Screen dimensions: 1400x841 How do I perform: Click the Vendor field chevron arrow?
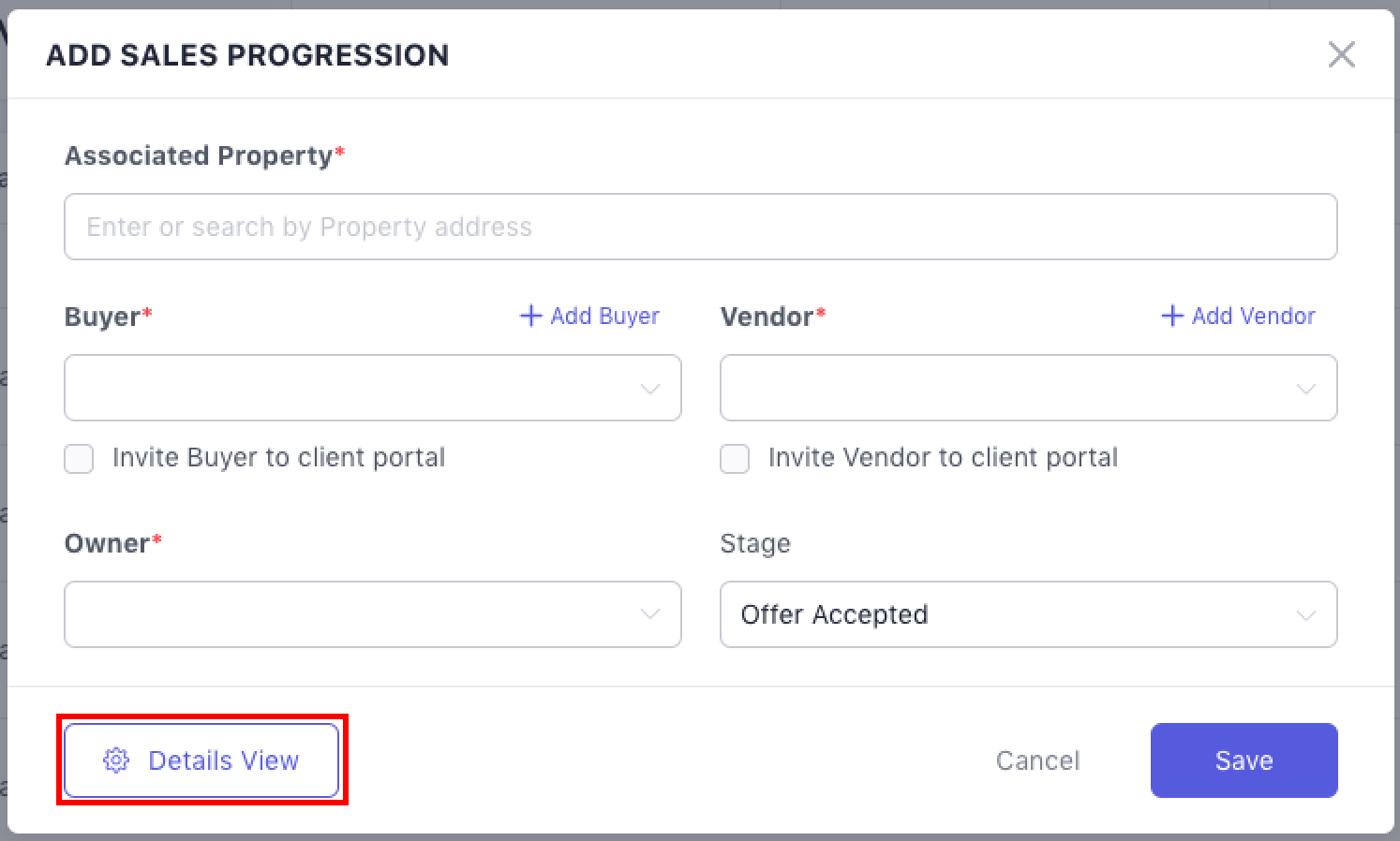pyautogui.click(x=1305, y=389)
